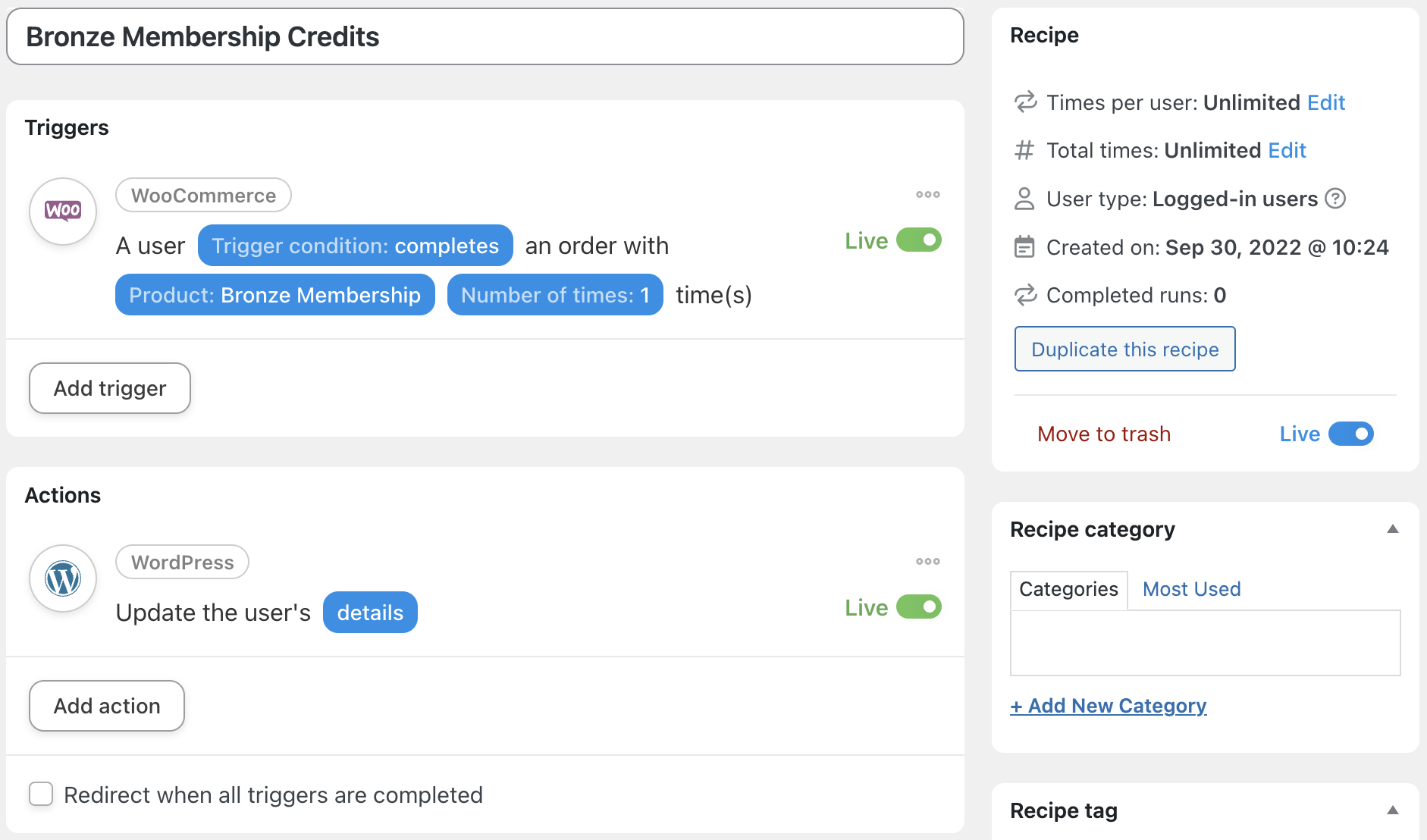
Task: Switch to the Categories tab
Action: [x=1068, y=590]
